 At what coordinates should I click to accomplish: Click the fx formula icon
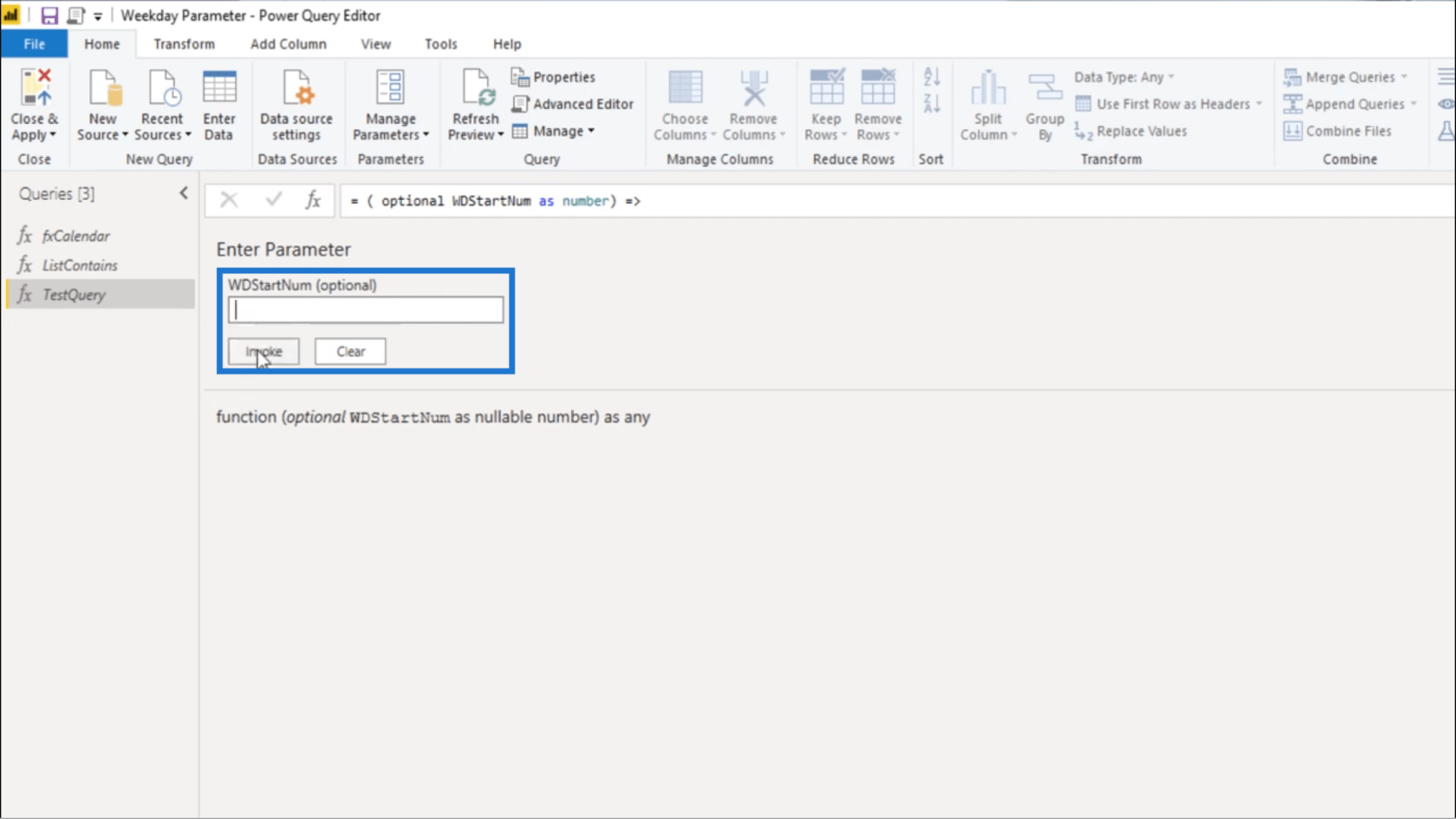[313, 200]
